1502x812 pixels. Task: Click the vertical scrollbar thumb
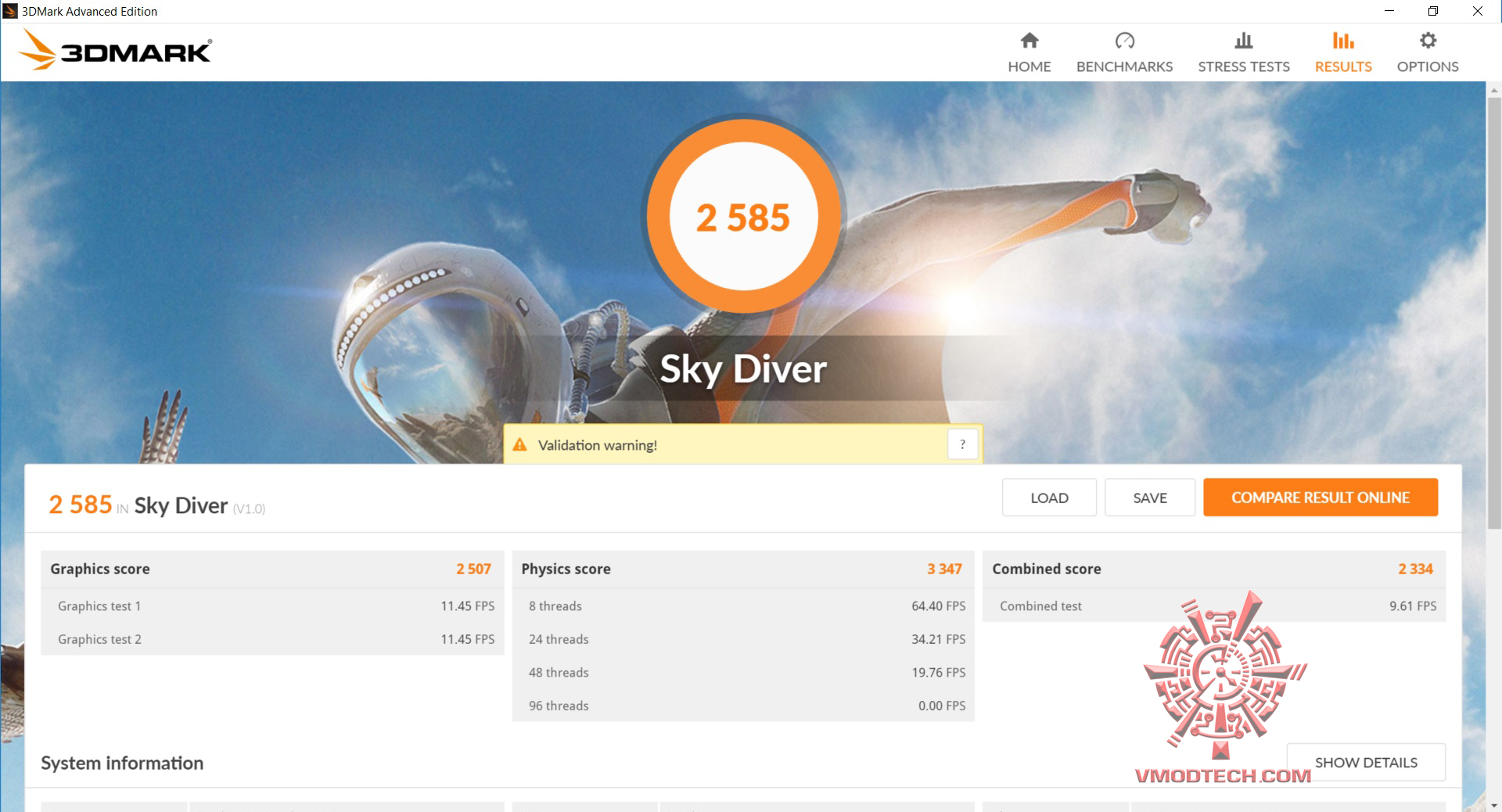(x=1493, y=313)
